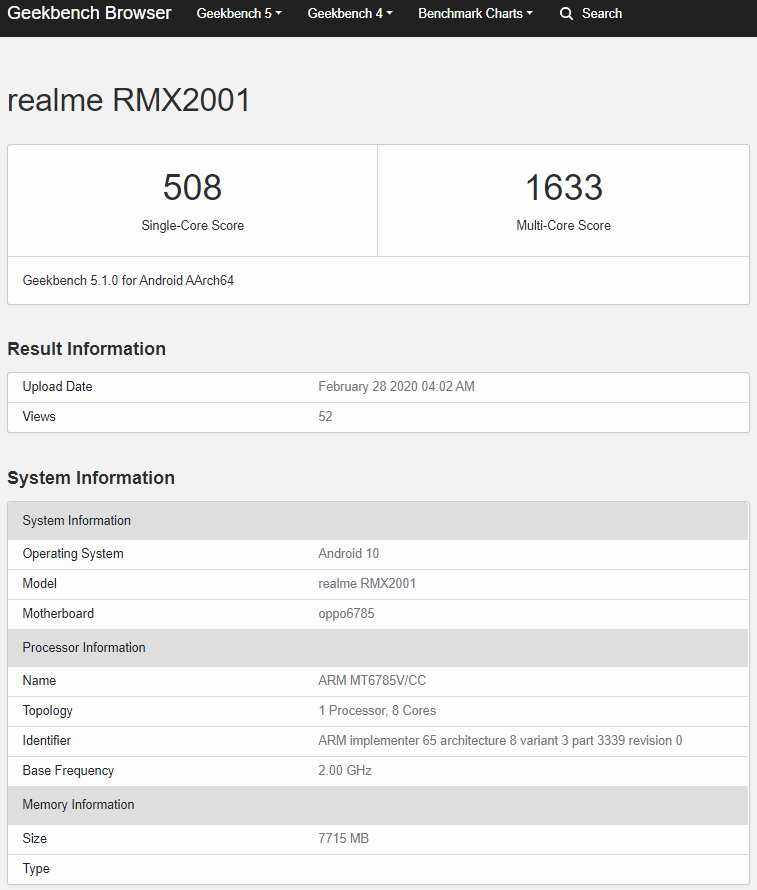Click the Search magnifier icon
757x890 pixels.
pyautogui.click(x=566, y=14)
